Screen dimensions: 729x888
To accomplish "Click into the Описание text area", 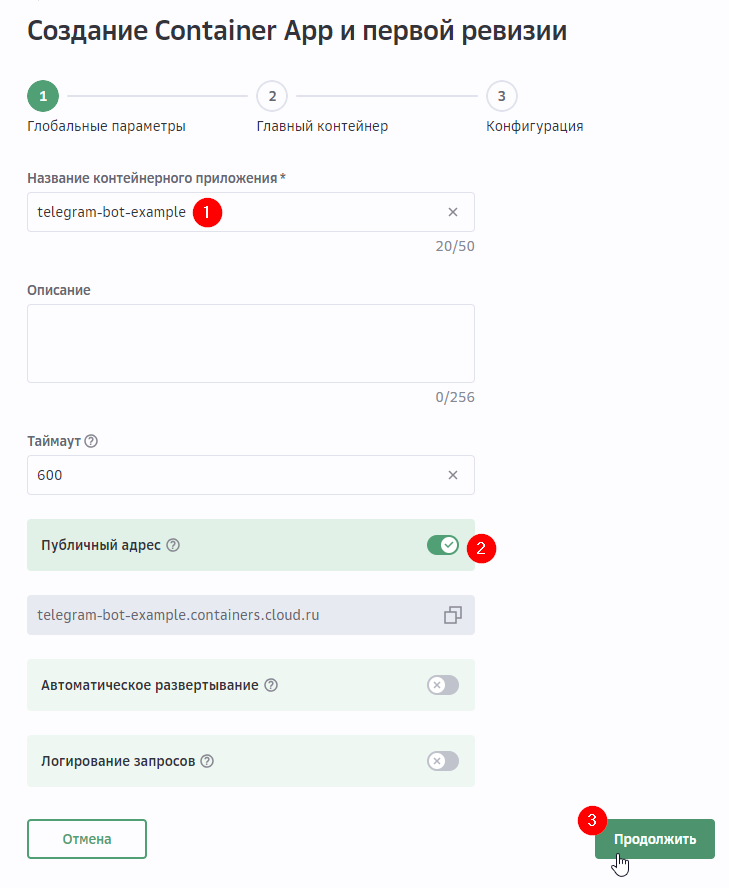I will click(x=250, y=343).
